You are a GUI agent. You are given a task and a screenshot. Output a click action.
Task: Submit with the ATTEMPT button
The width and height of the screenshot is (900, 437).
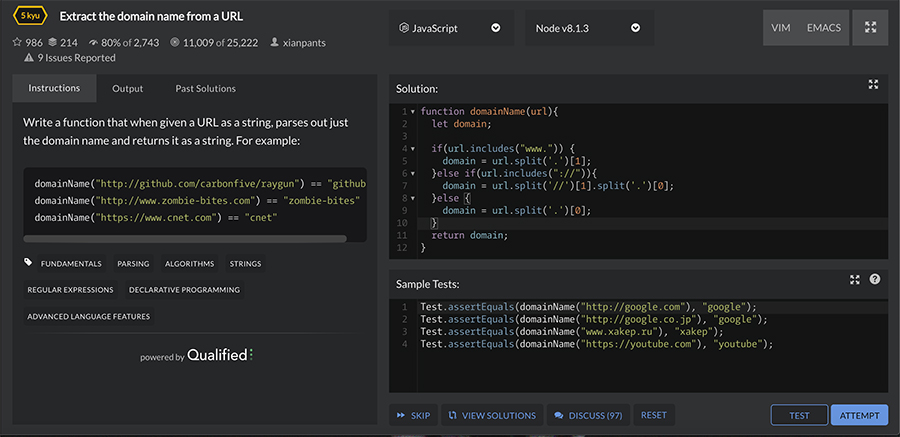coord(859,415)
